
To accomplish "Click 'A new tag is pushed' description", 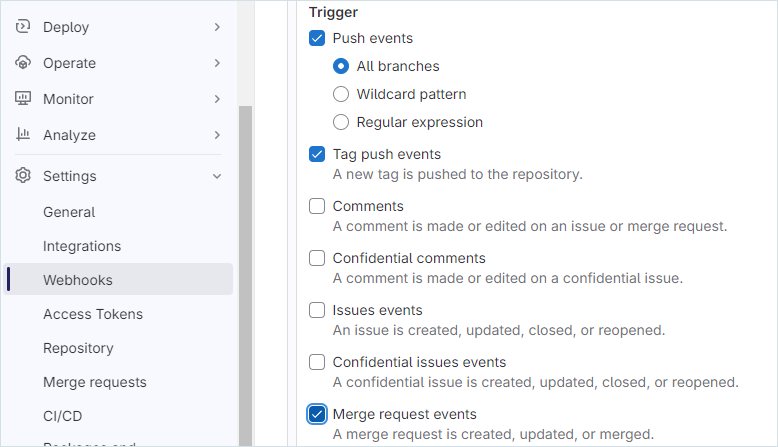I will [457, 174].
